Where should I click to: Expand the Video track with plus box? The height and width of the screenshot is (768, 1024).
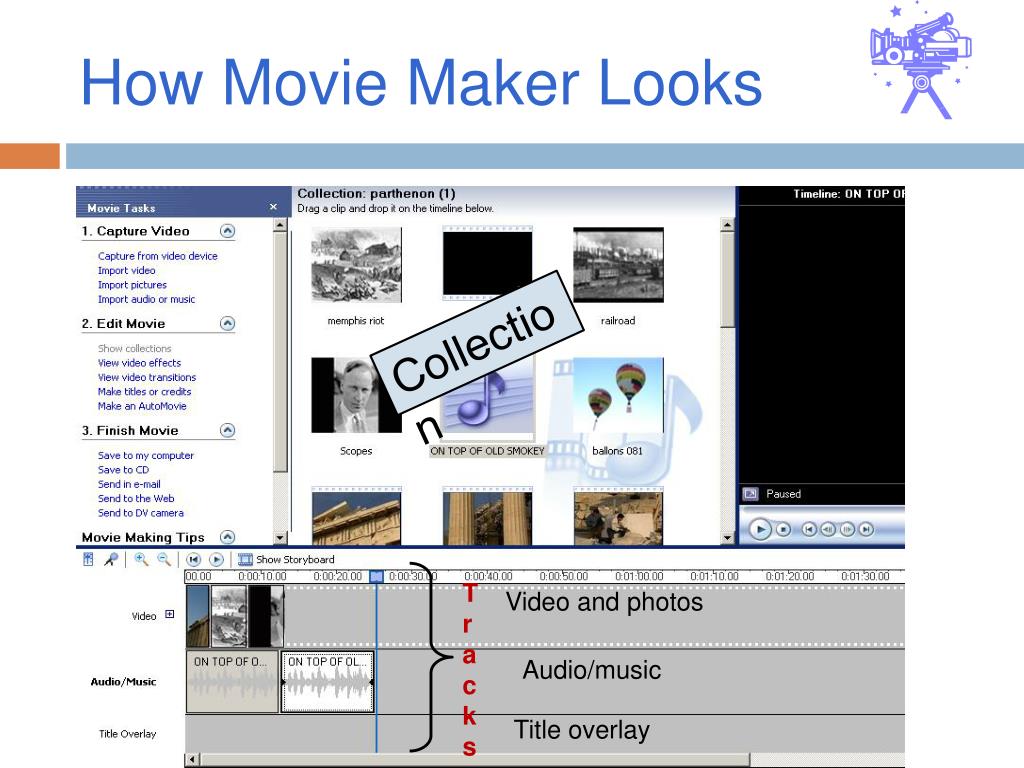point(170,614)
